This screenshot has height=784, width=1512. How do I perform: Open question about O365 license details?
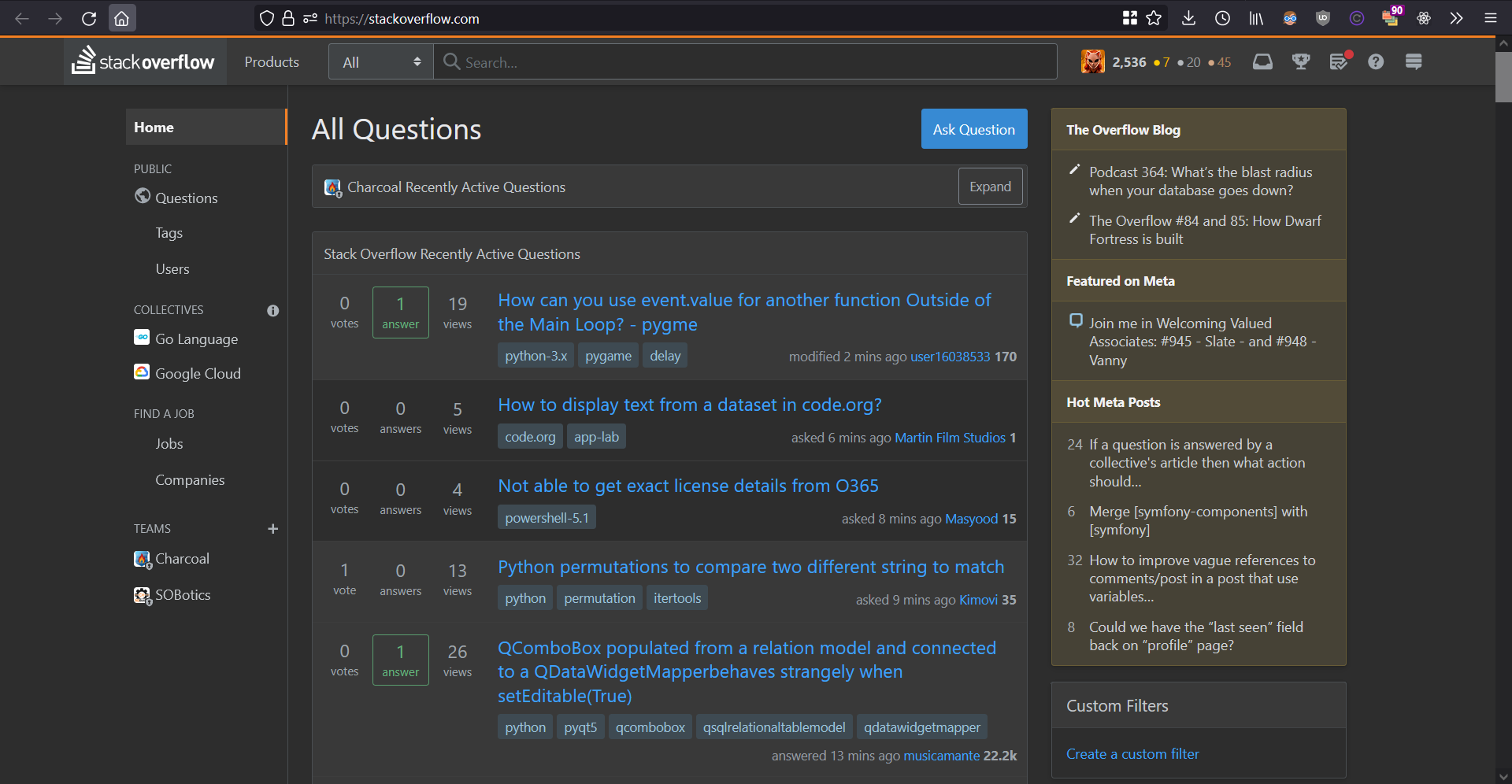[687, 486]
